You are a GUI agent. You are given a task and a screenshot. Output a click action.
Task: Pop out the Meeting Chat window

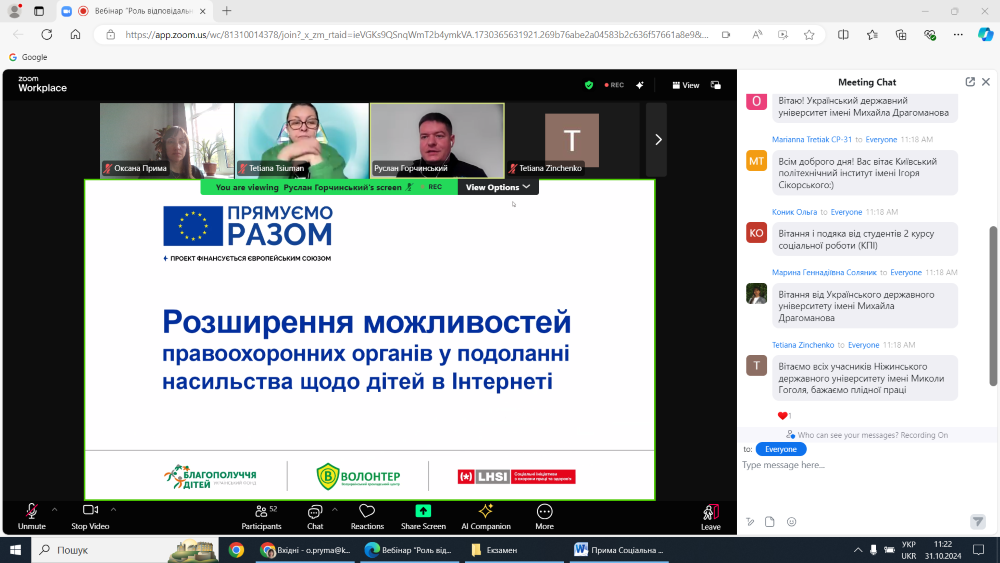click(x=970, y=82)
